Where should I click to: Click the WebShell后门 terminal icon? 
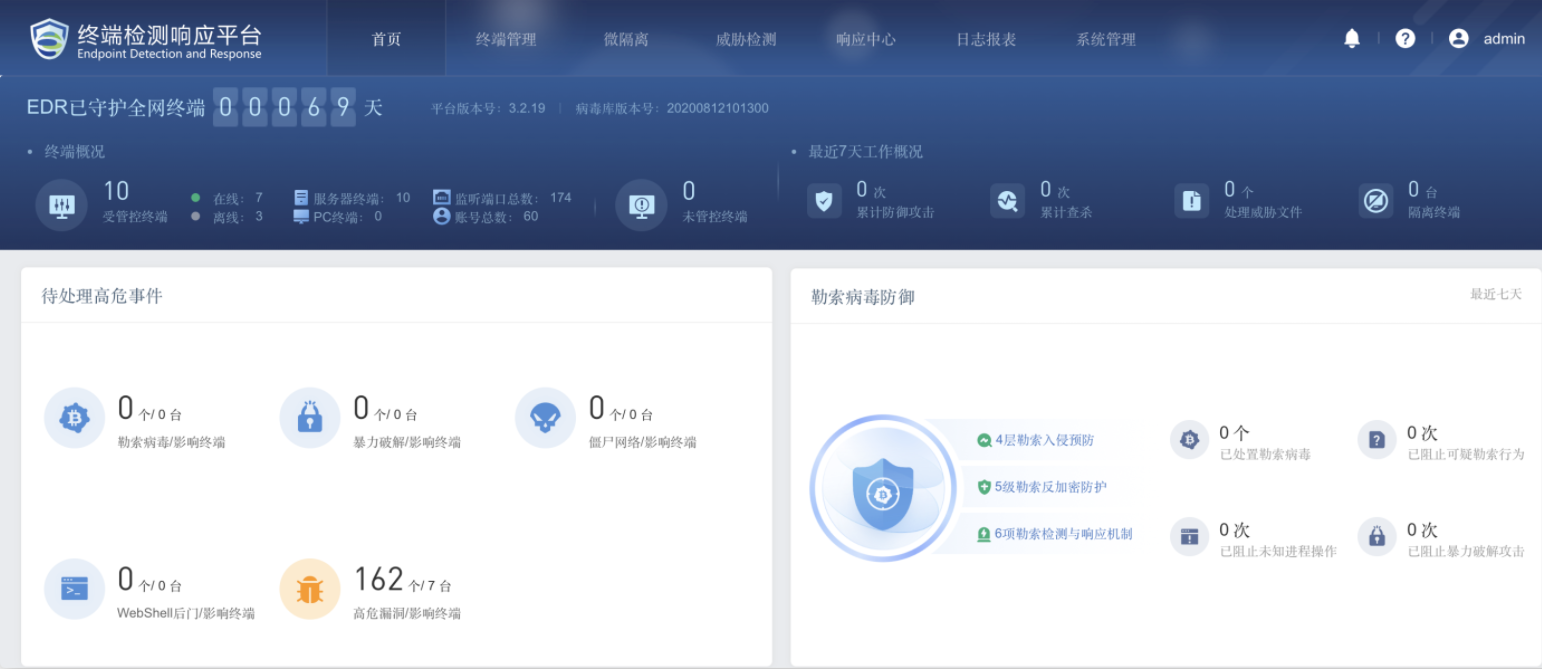click(74, 589)
